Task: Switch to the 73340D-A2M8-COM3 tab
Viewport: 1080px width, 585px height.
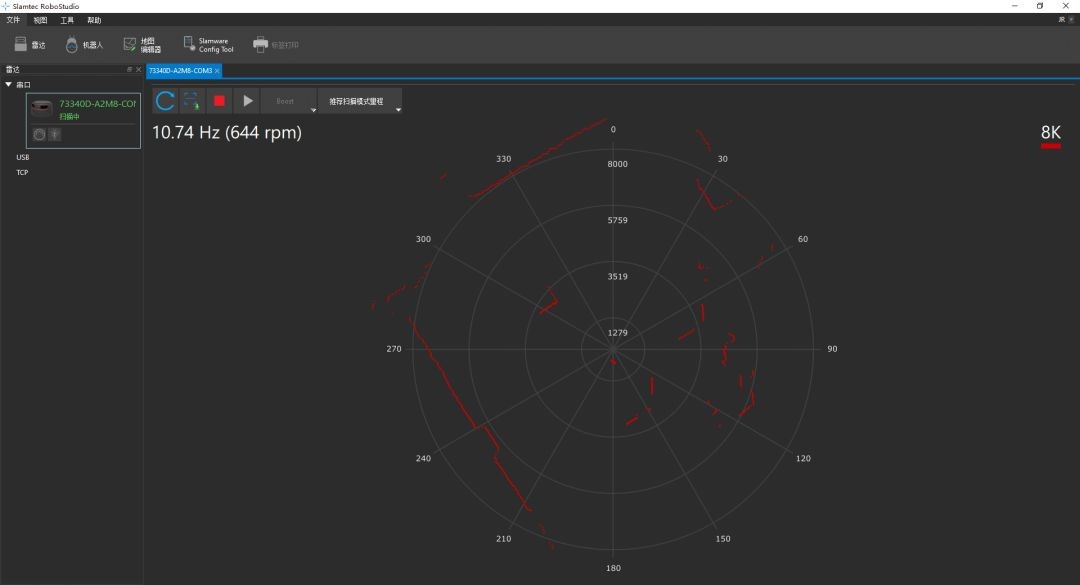Action: (x=180, y=71)
